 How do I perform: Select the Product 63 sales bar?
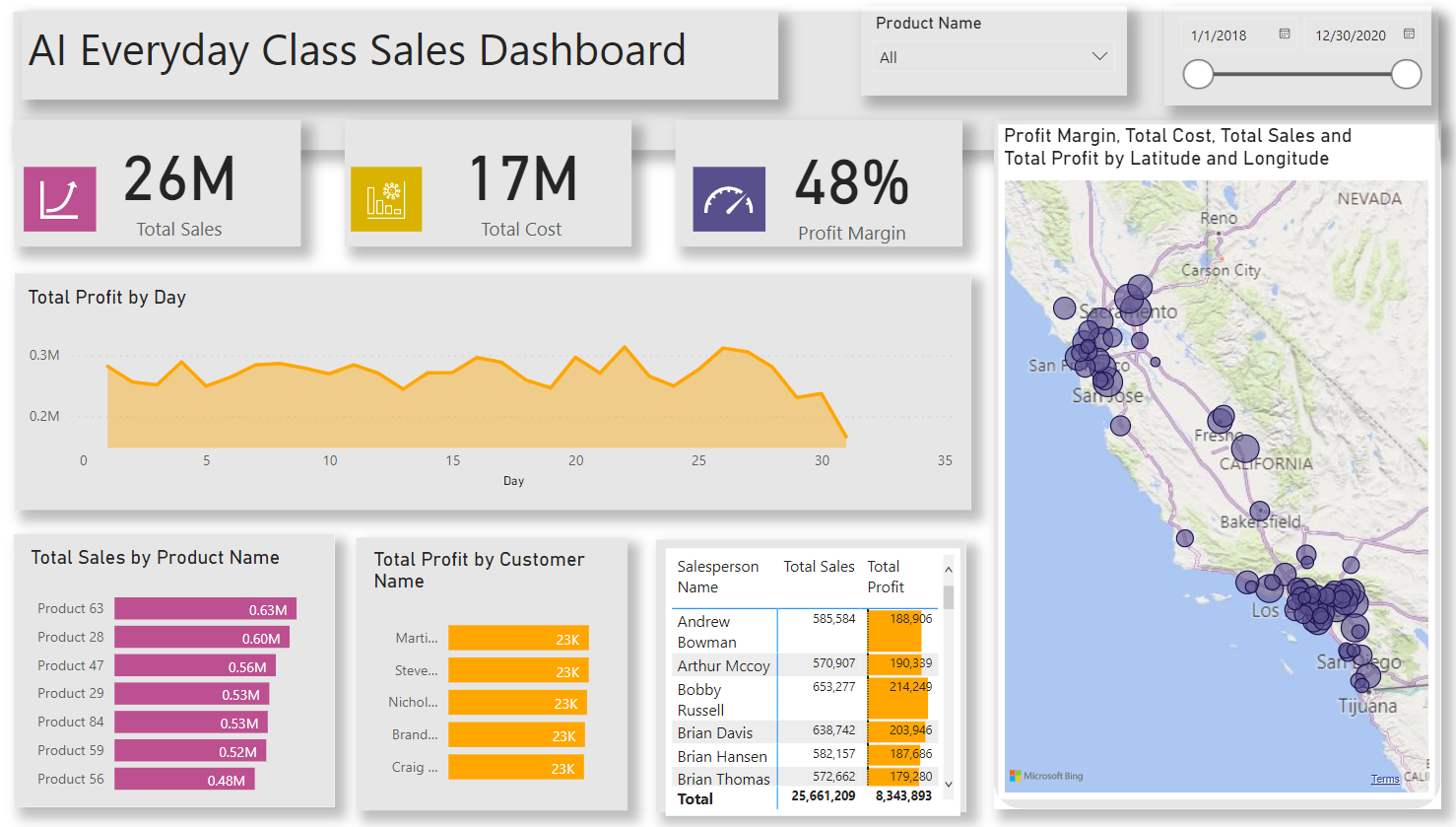[205, 609]
